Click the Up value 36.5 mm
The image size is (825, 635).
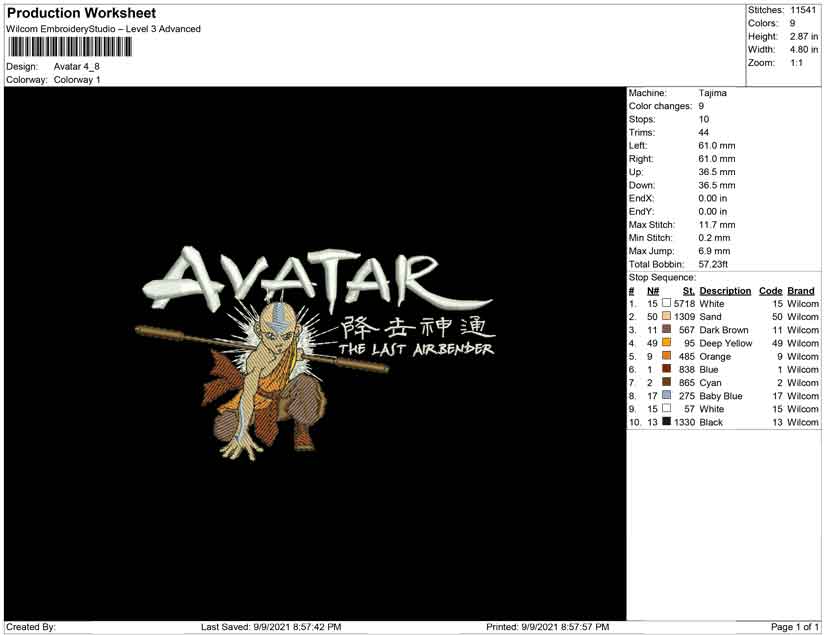coord(717,172)
